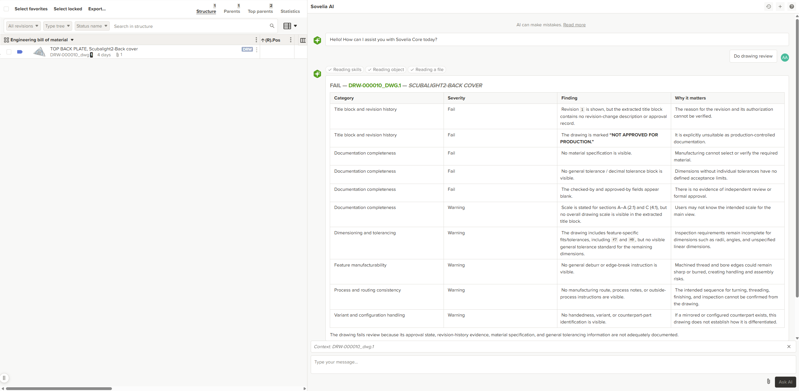Open row actions for TOP BACK PLATE
This screenshot has width=799, height=391.
pos(256,50)
